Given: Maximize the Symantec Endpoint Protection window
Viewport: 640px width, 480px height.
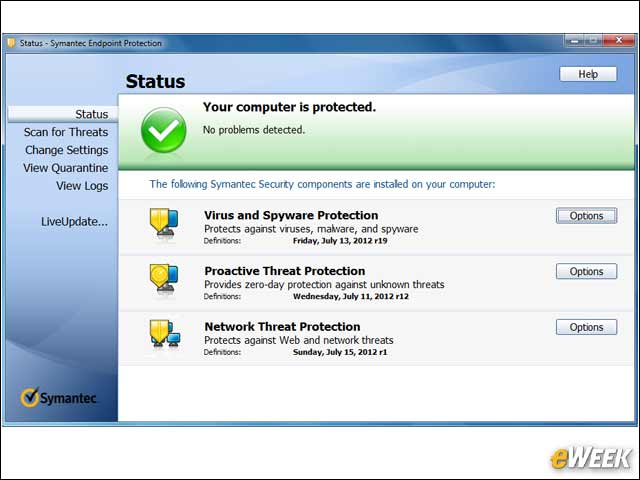Looking at the screenshot, I should pos(594,40).
